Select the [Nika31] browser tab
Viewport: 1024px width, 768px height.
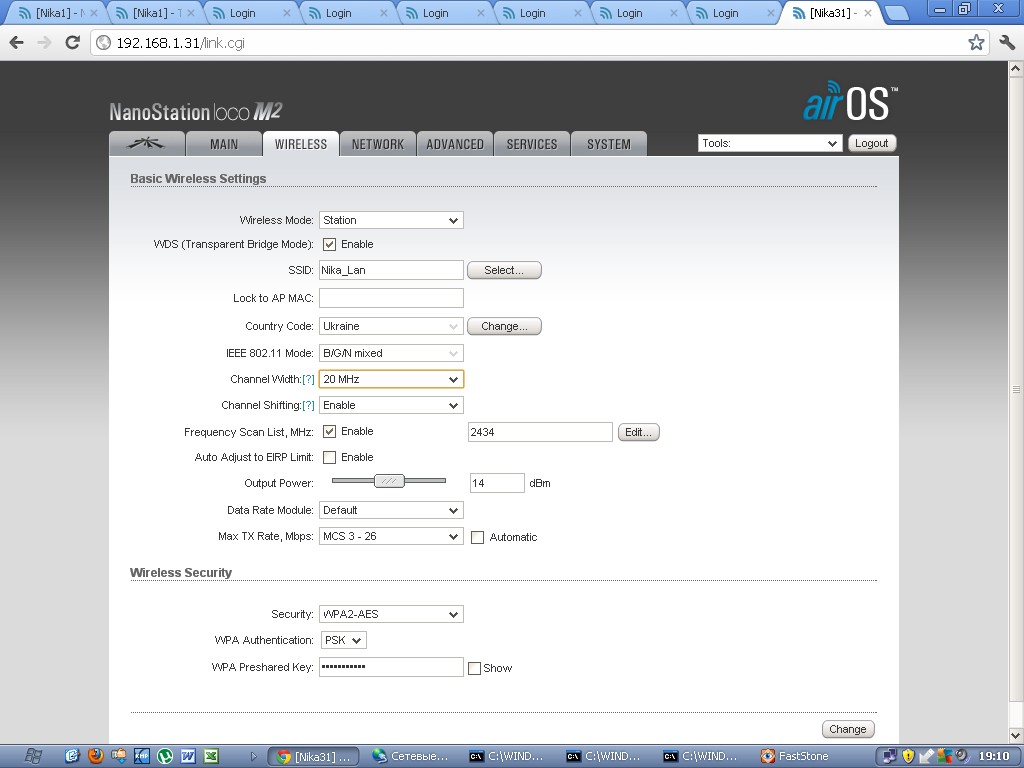[x=829, y=13]
